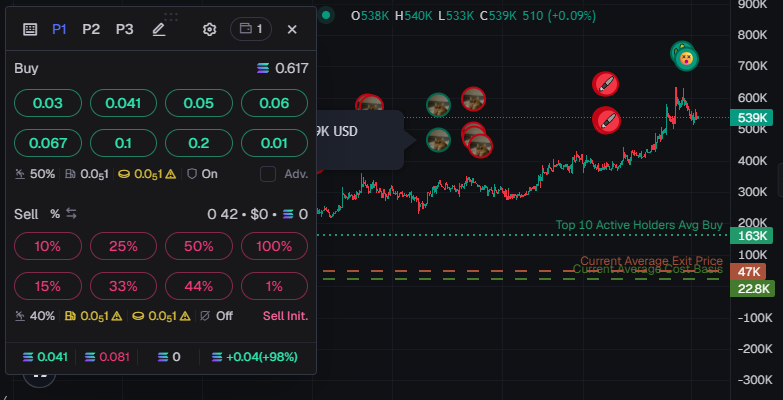This screenshot has width=783, height=400.
Task: Switch to preset P2
Action: (x=91, y=29)
